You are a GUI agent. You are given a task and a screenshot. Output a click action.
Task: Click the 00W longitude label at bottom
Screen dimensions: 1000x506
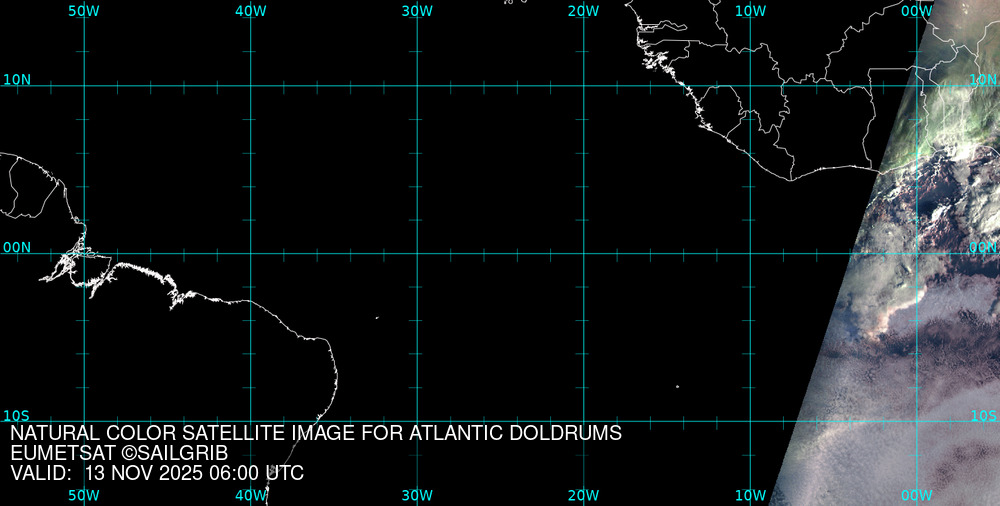click(916, 495)
